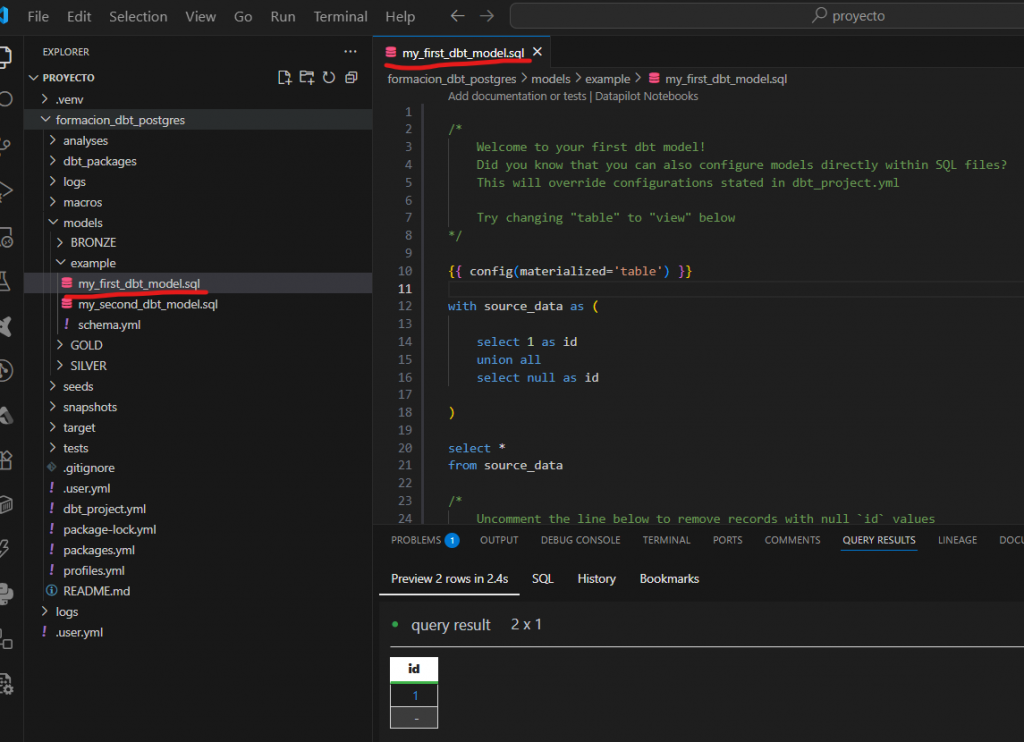Open the Explorer more actions menu

[350, 52]
